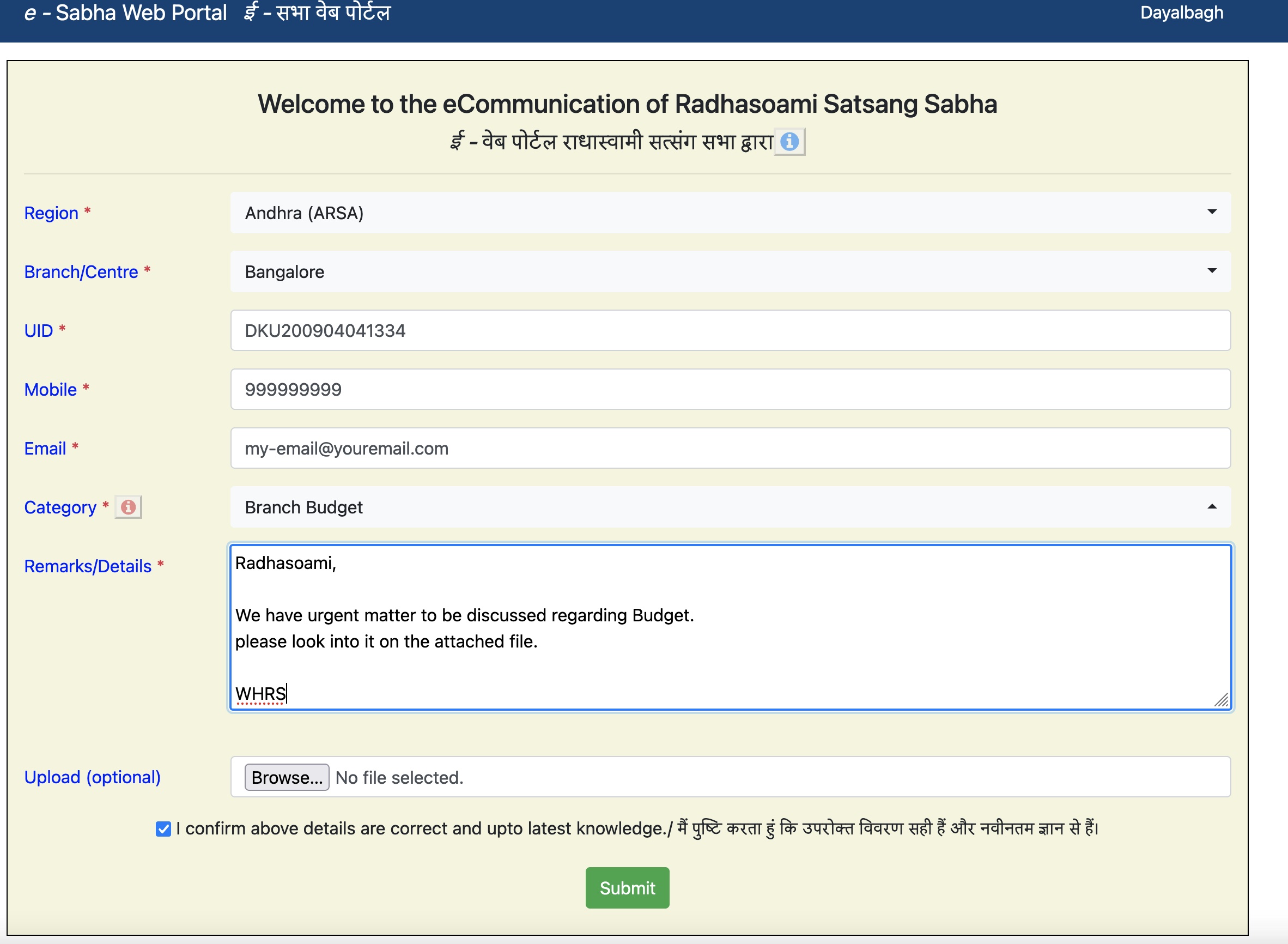Click the 'No file selected.' text

399,778
